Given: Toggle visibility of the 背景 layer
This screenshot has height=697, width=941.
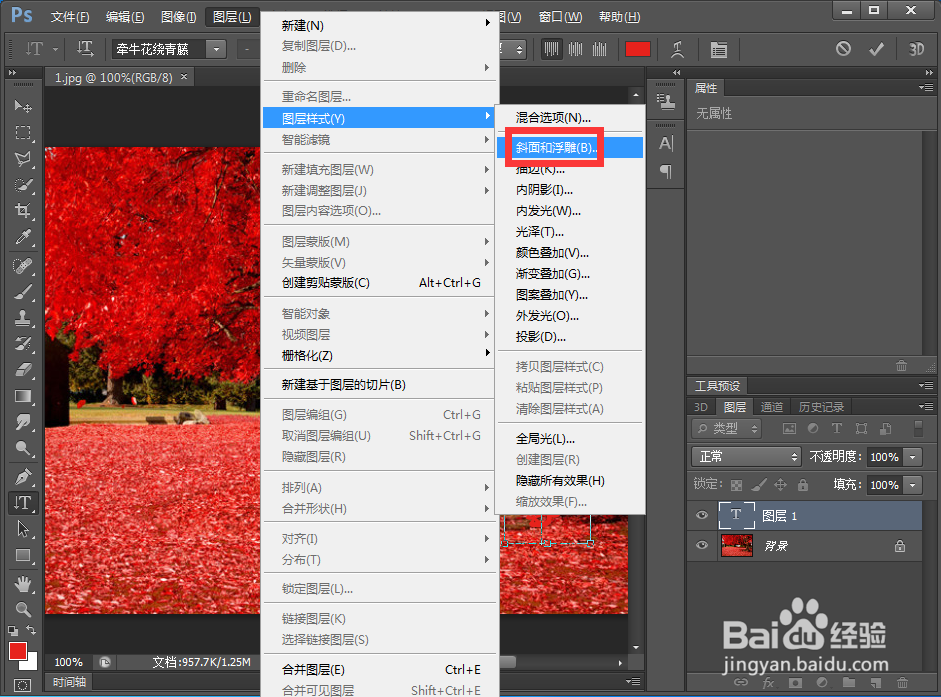Looking at the screenshot, I should [701, 545].
